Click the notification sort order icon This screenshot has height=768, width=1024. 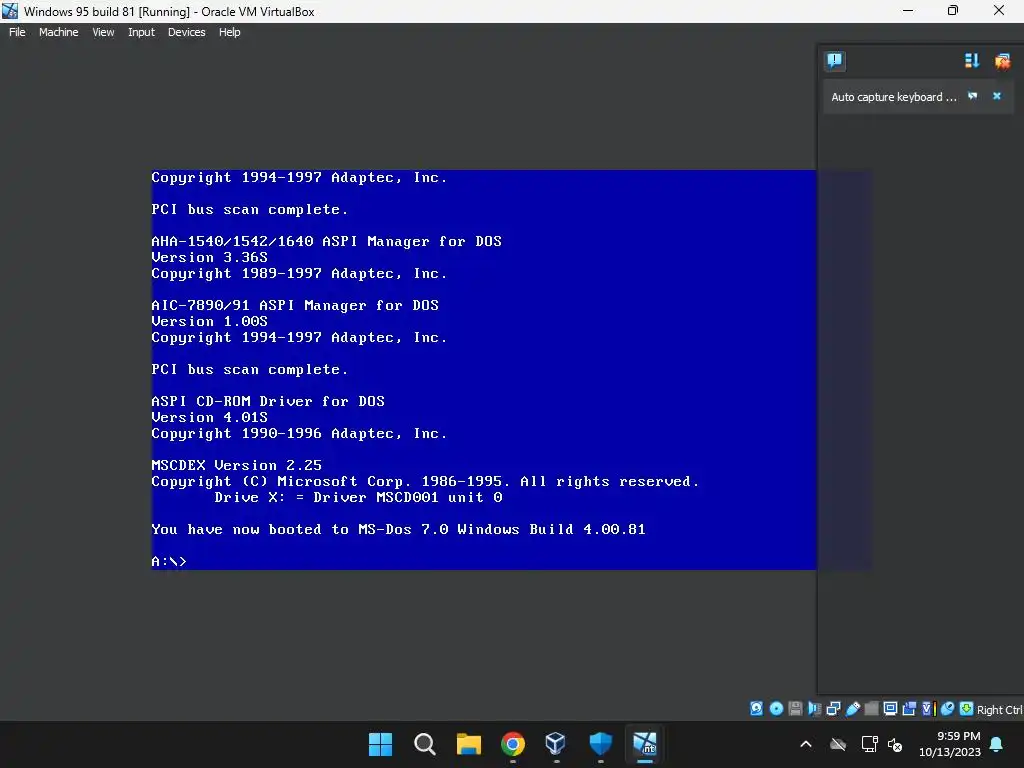tap(972, 61)
